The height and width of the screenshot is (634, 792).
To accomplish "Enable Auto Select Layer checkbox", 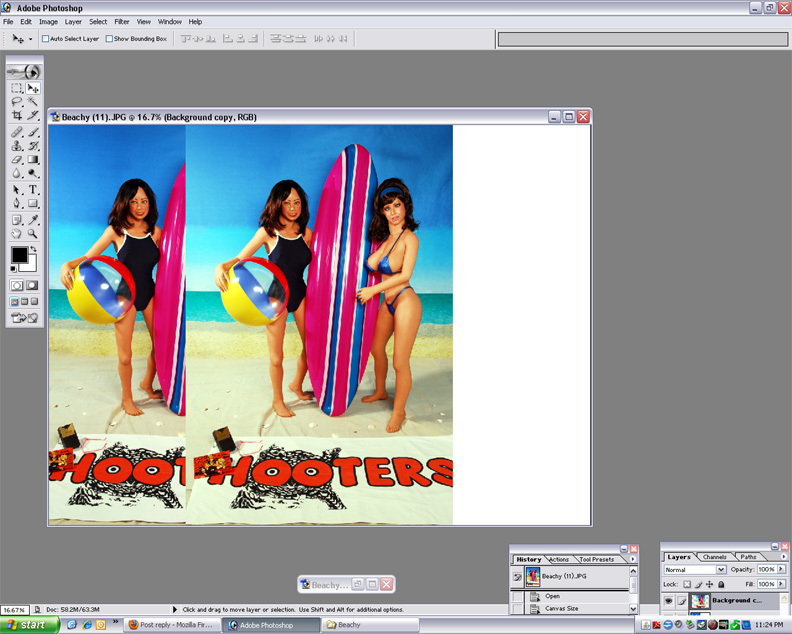I will coord(45,39).
